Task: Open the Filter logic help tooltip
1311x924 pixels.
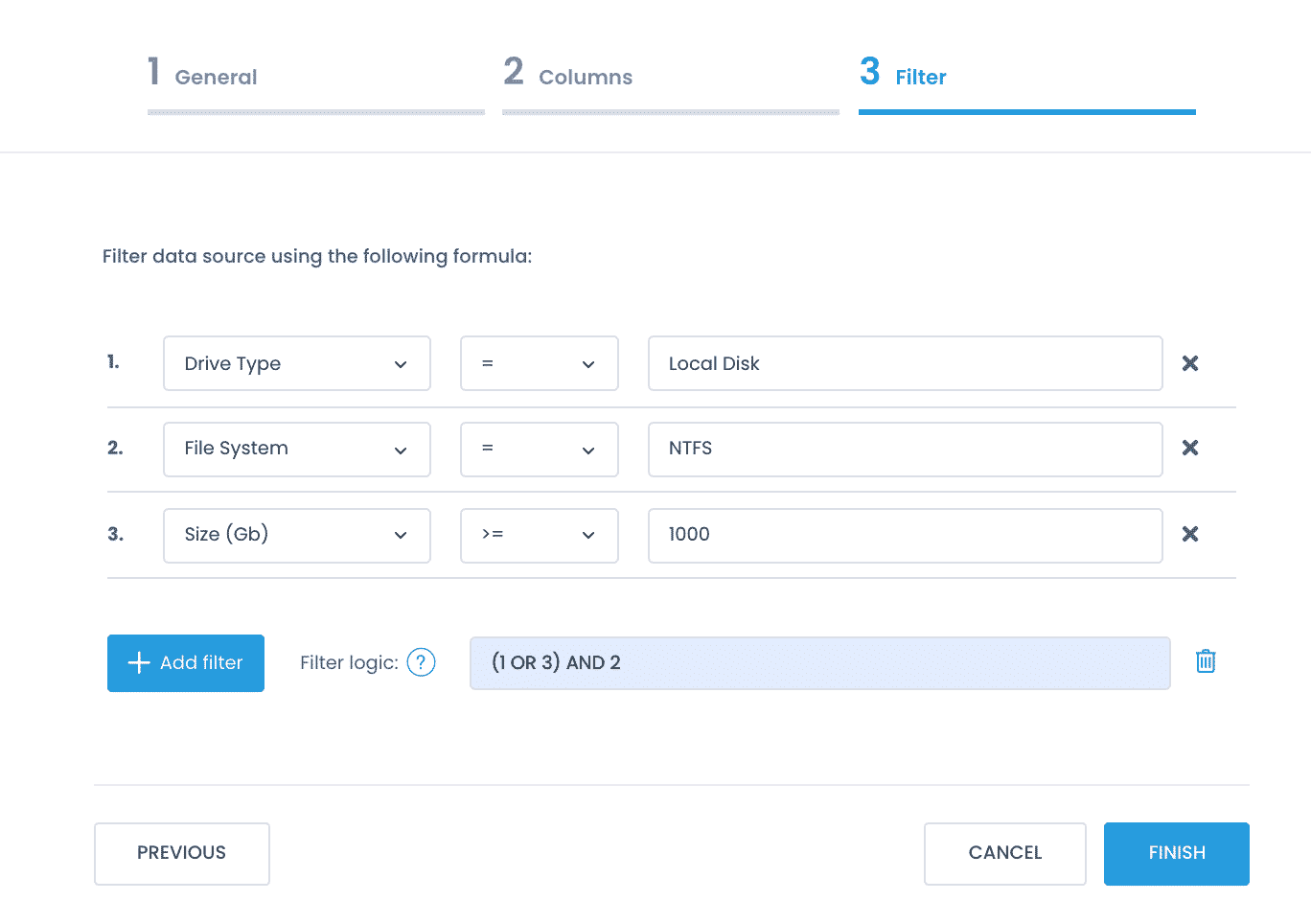Action: (x=420, y=661)
